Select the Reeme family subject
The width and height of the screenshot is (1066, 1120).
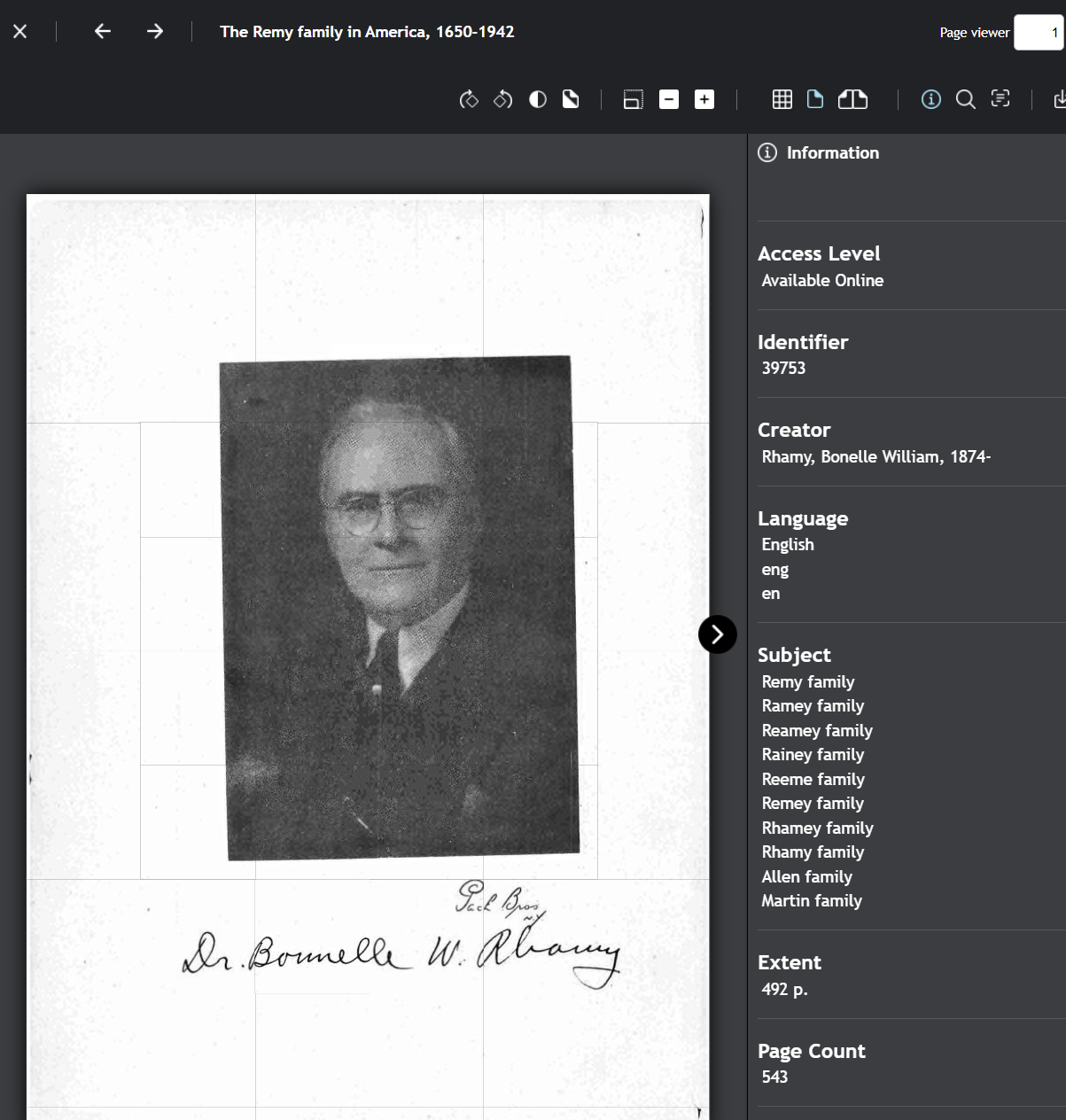[813, 779]
